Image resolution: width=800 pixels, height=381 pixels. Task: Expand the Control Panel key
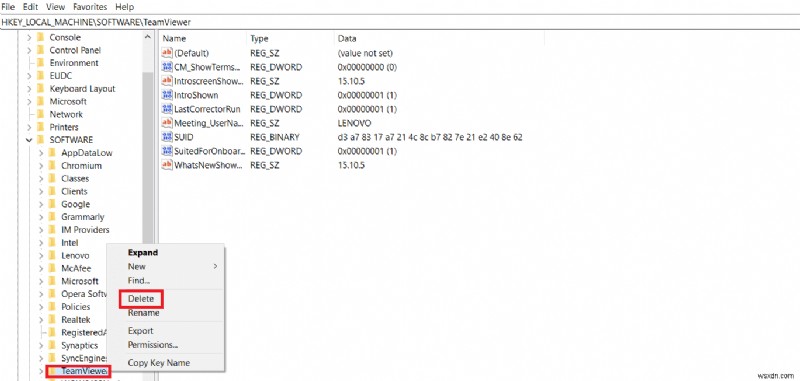(x=29, y=50)
